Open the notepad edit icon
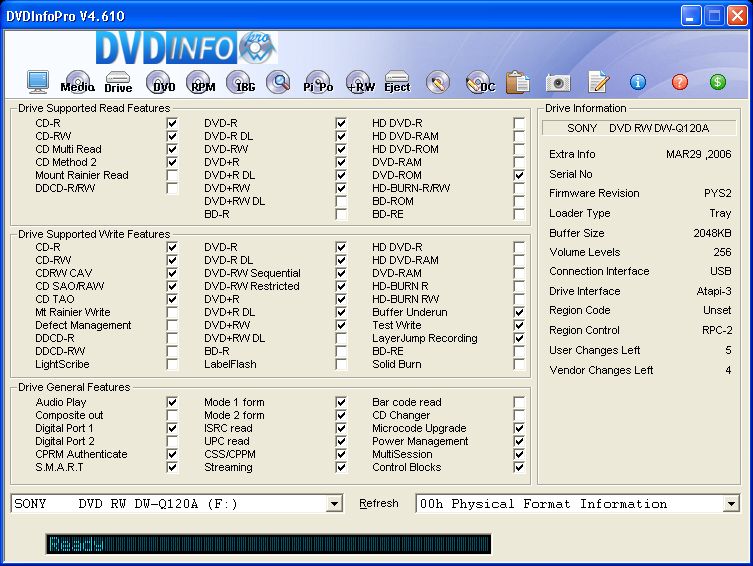Image resolution: width=753 pixels, height=566 pixels. (x=598, y=82)
